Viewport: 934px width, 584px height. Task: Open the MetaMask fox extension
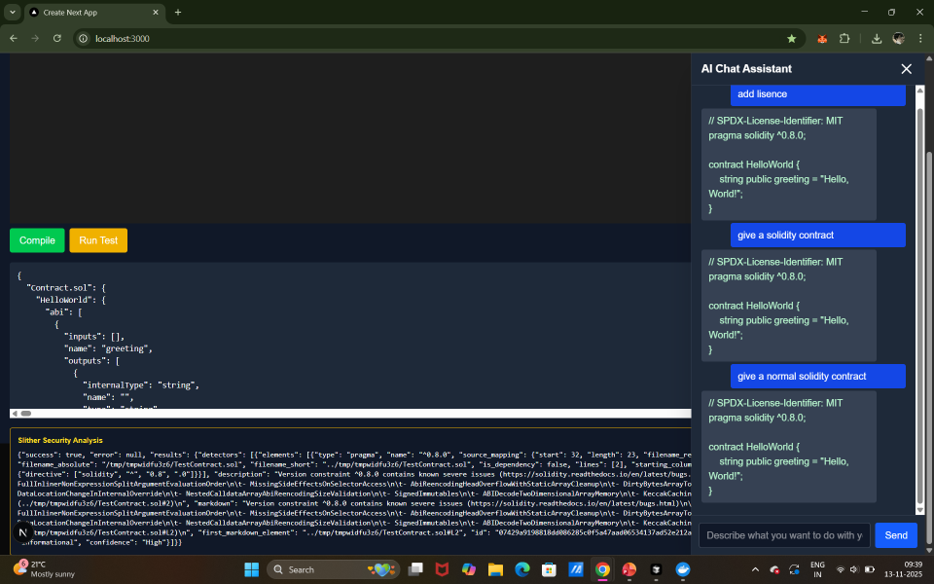coord(822,39)
